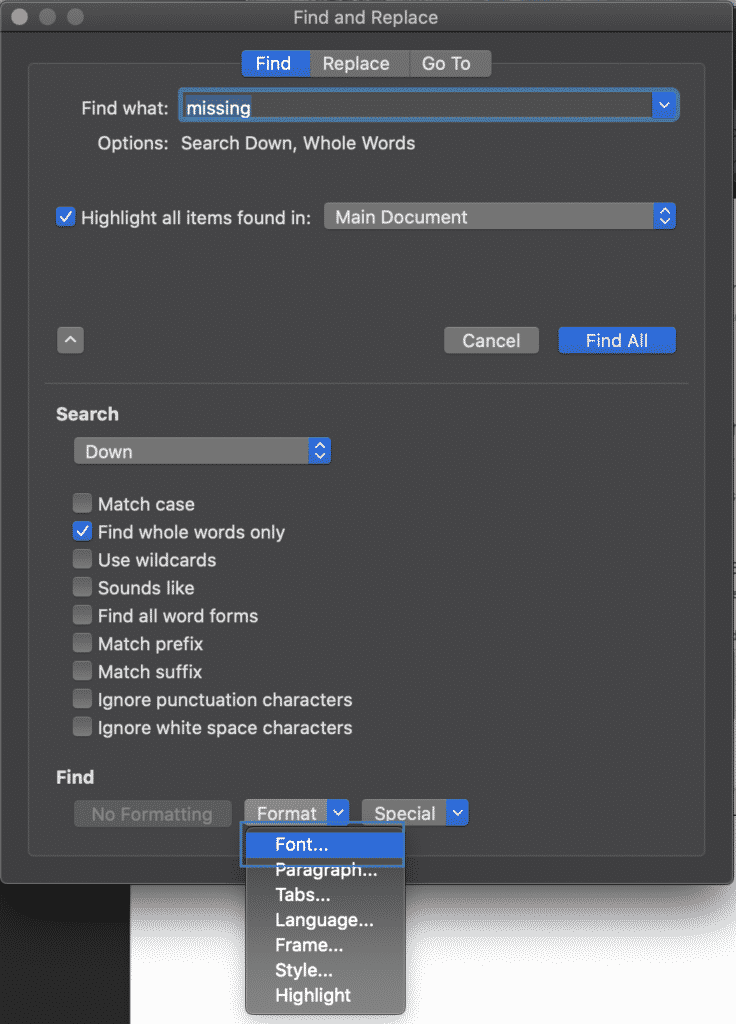The width and height of the screenshot is (736, 1024).
Task: Enable Use wildcards searching
Action: coord(82,559)
